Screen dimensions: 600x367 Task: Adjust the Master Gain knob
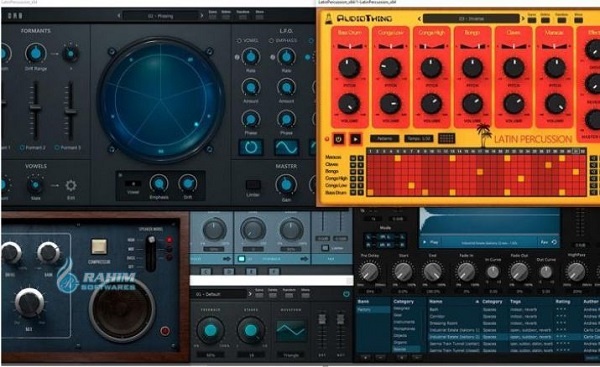pyautogui.click(x=286, y=185)
